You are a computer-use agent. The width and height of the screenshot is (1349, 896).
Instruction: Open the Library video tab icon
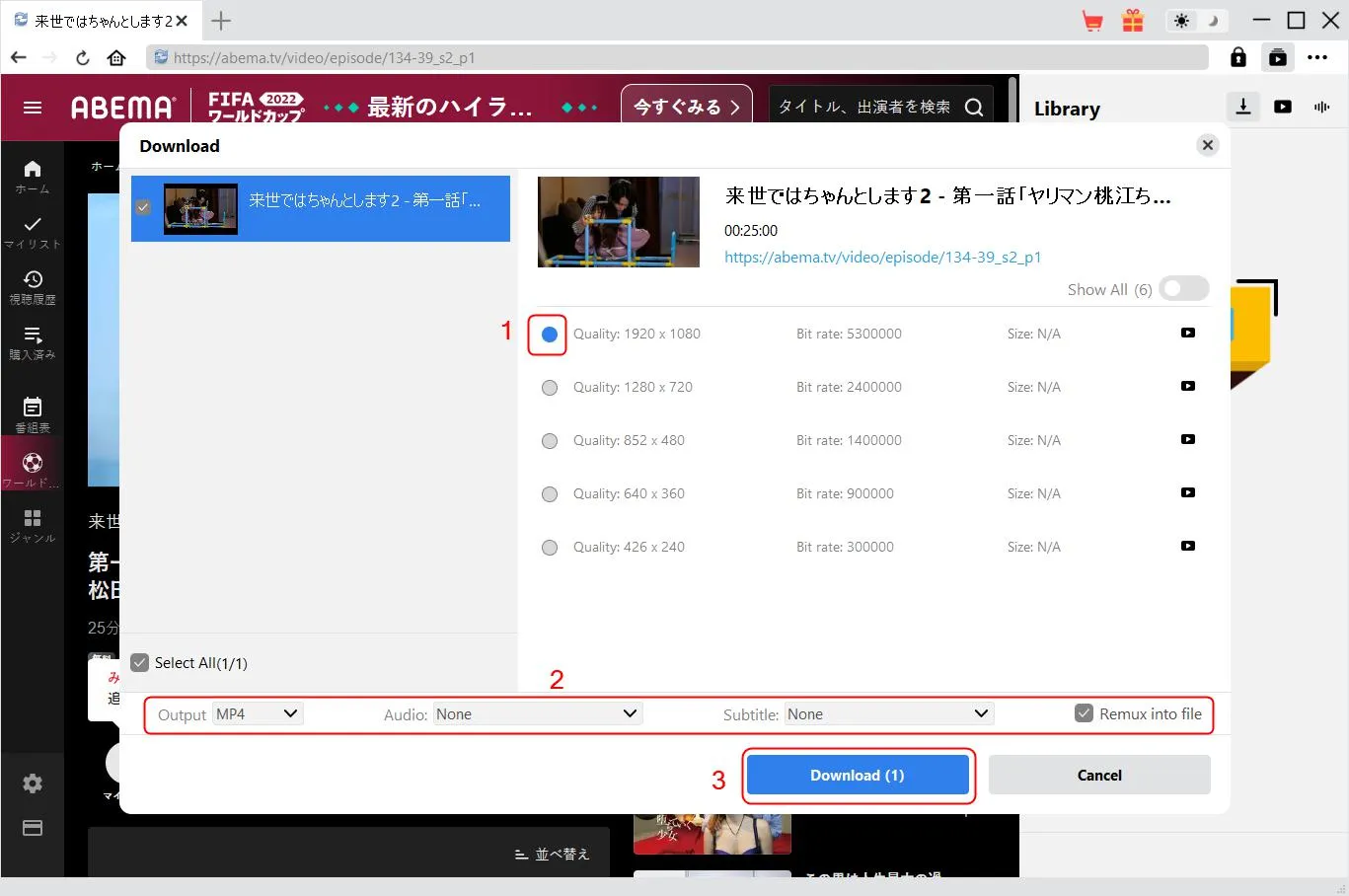(x=1283, y=107)
